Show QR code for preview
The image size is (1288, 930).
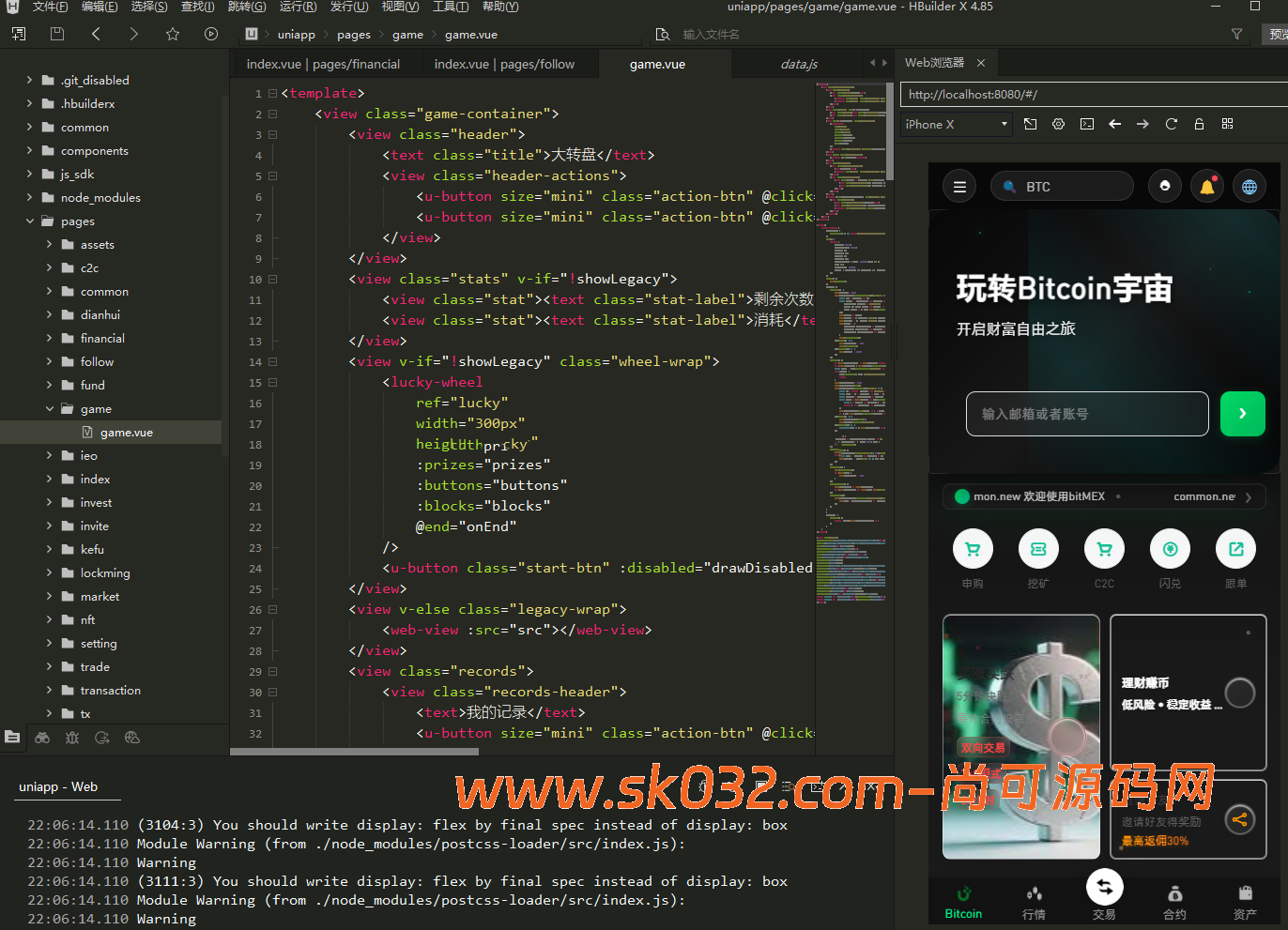click(x=1227, y=124)
